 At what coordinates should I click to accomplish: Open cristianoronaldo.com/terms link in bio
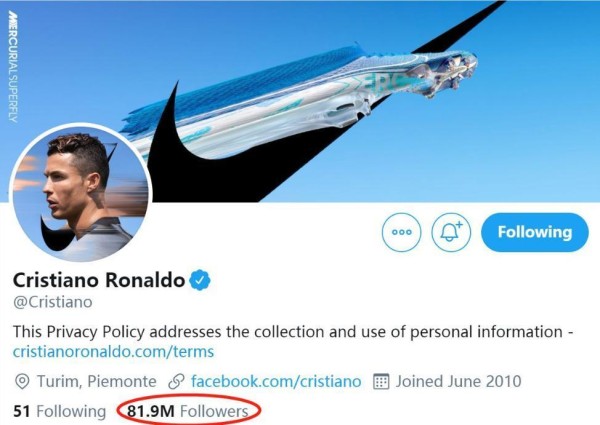pos(113,352)
